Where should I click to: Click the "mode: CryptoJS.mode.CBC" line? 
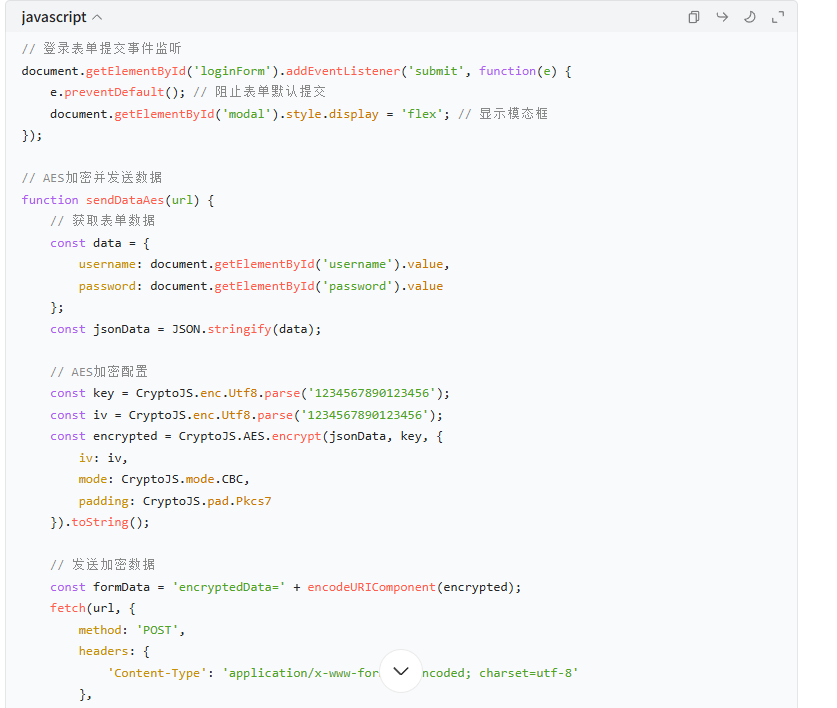pyautogui.click(x=164, y=479)
